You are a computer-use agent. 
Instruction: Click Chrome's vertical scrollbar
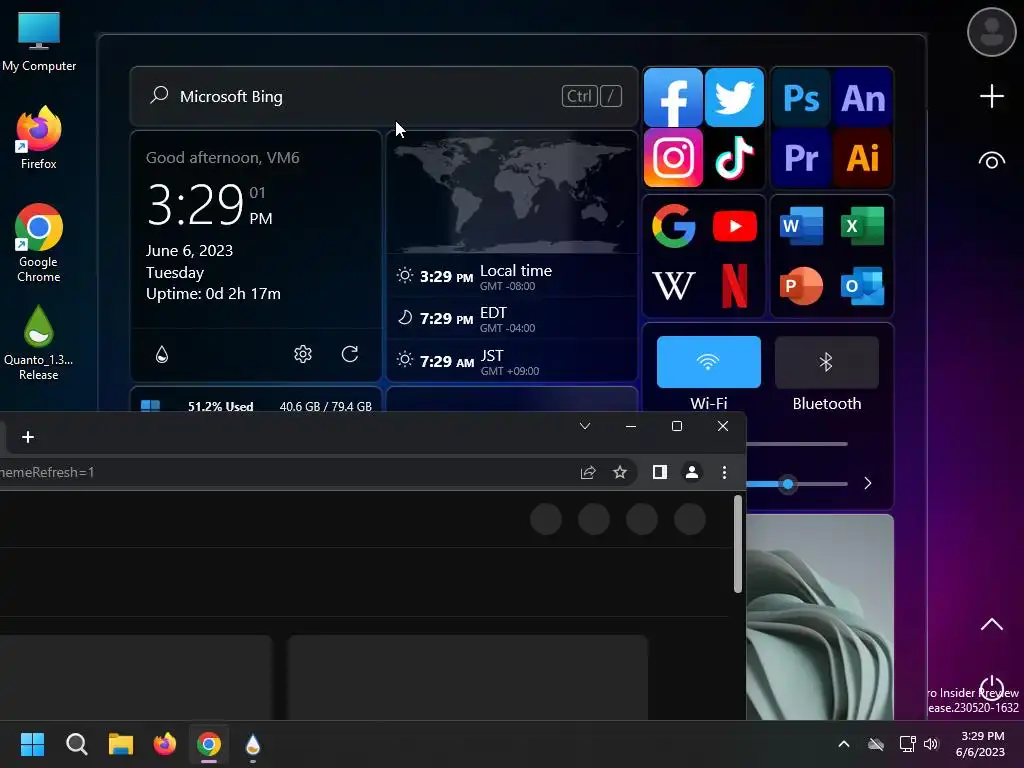pos(737,544)
